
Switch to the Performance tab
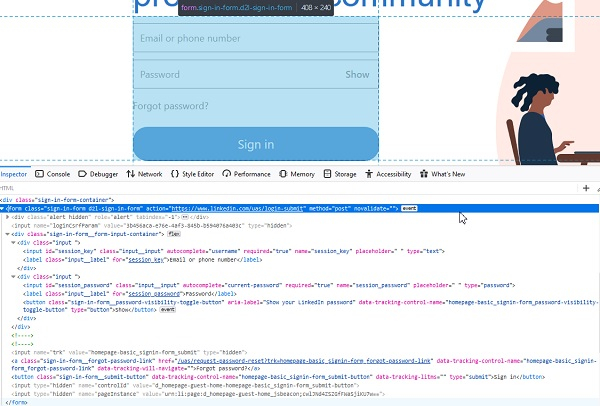click(x=246, y=174)
